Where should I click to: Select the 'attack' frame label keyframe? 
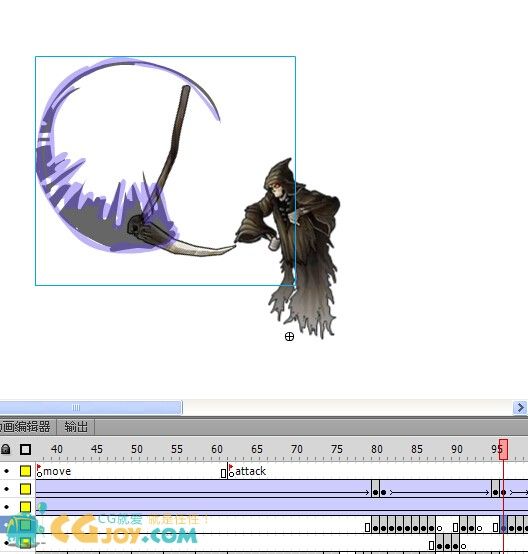point(231,471)
